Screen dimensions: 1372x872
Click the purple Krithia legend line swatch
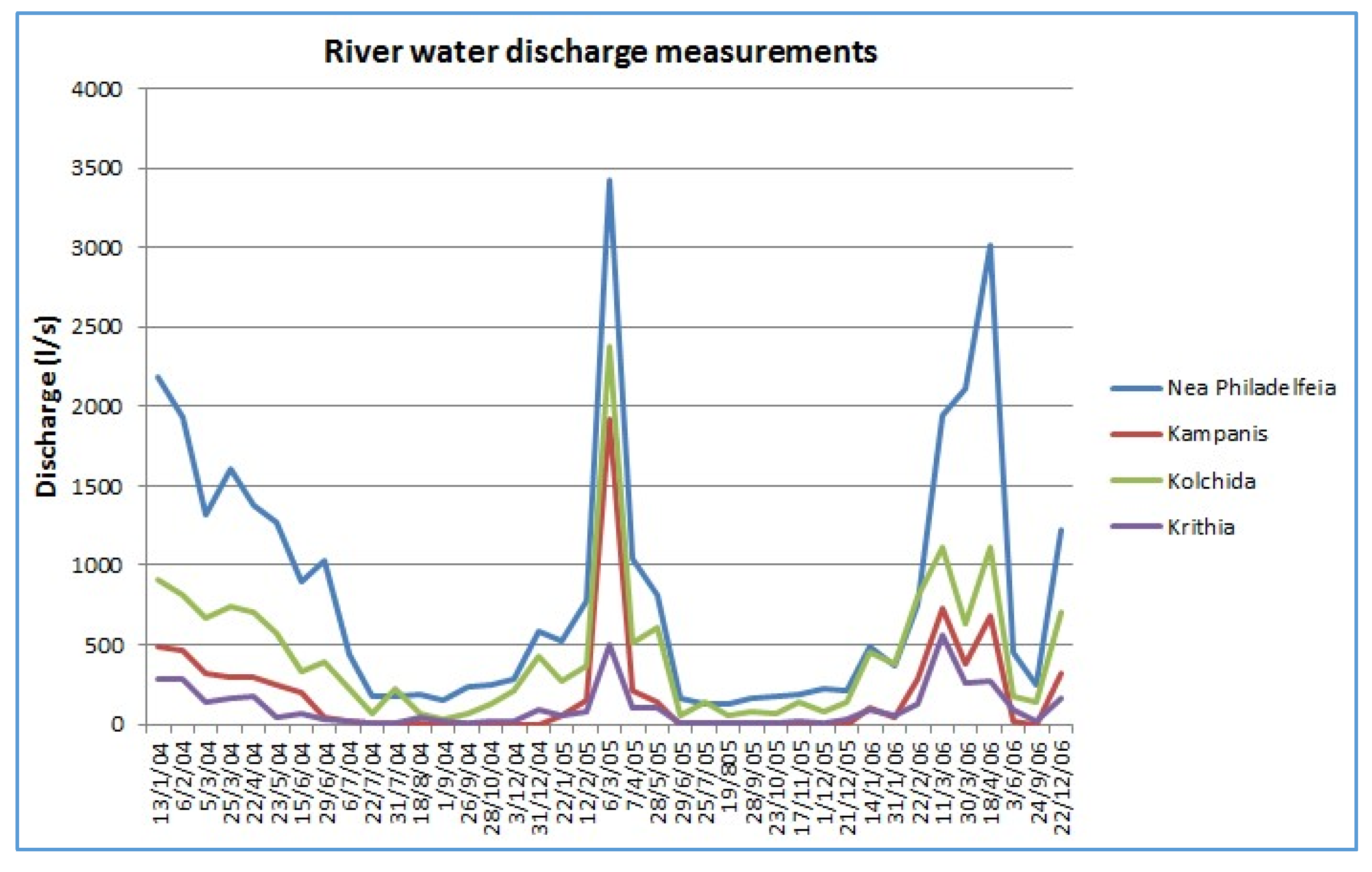pyautogui.click(x=1136, y=527)
